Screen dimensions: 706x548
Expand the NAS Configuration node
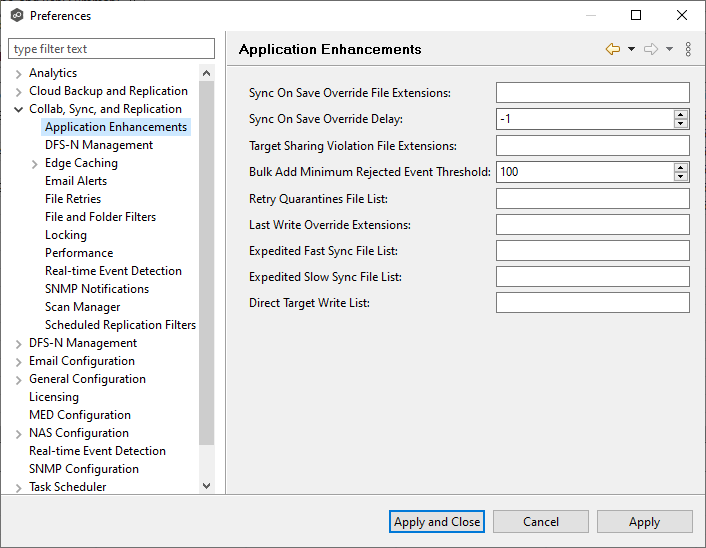click(x=19, y=433)
